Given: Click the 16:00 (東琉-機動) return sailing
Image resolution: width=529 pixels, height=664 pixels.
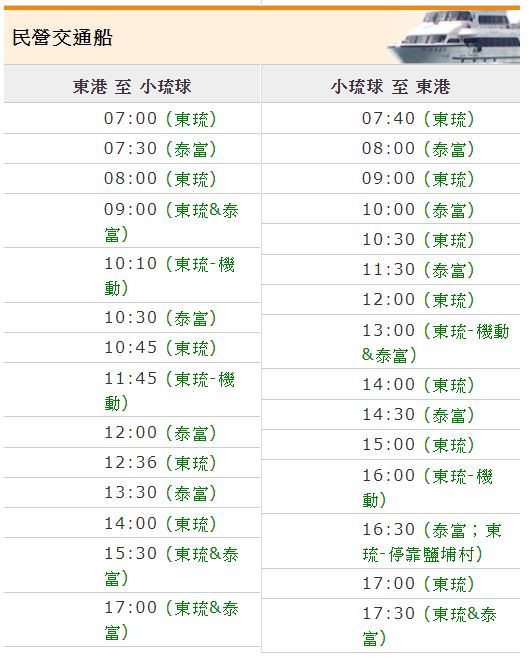Looking at the screenshot, I should pos(427,487).
